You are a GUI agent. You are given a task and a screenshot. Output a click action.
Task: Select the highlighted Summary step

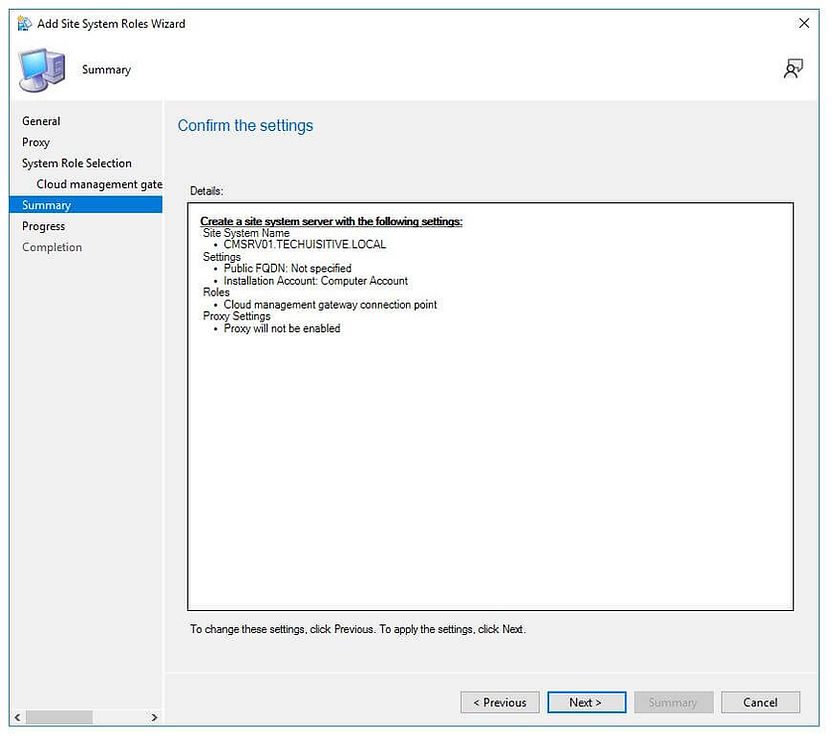pos(45,204)
